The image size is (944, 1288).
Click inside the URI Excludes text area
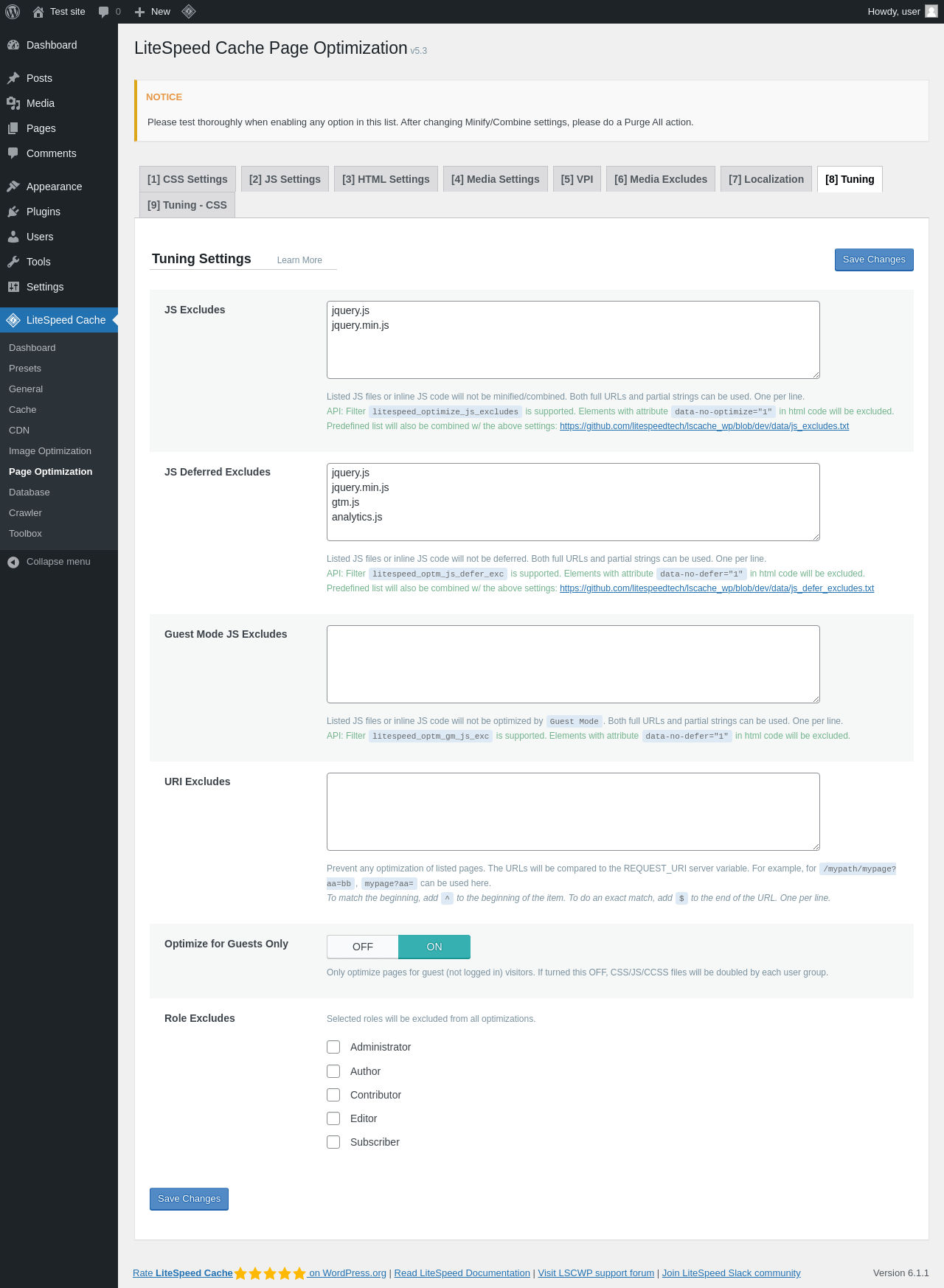573,811
